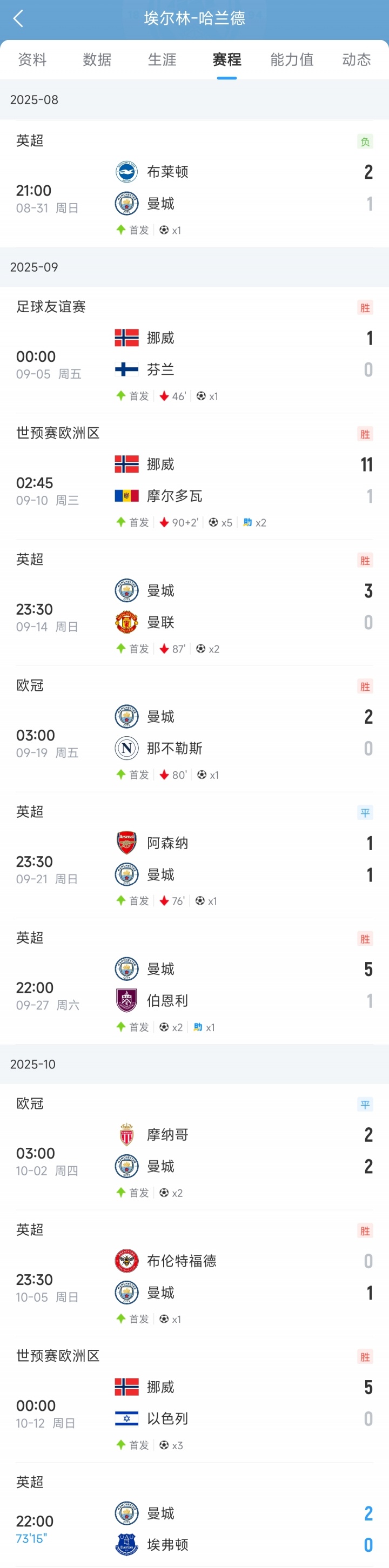The height and width of the screenshot is (1568, 389).
Task: Click the Monaco club crest
Action: point(126,1135)
